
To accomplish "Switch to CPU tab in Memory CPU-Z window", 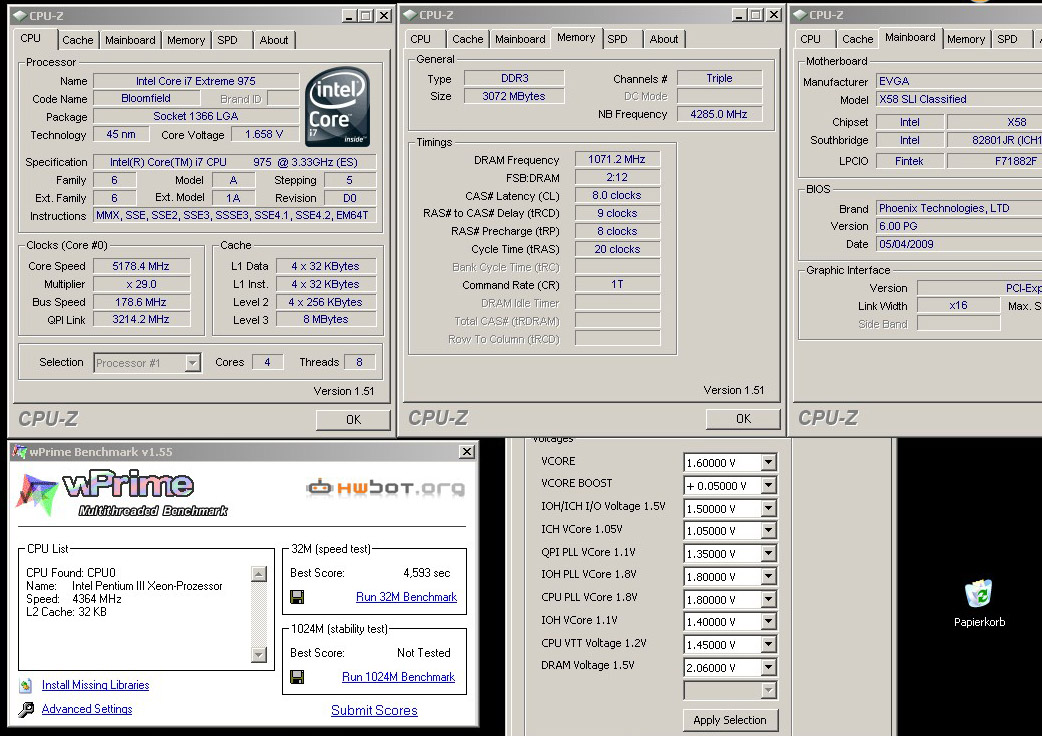I will pos(421,39).
